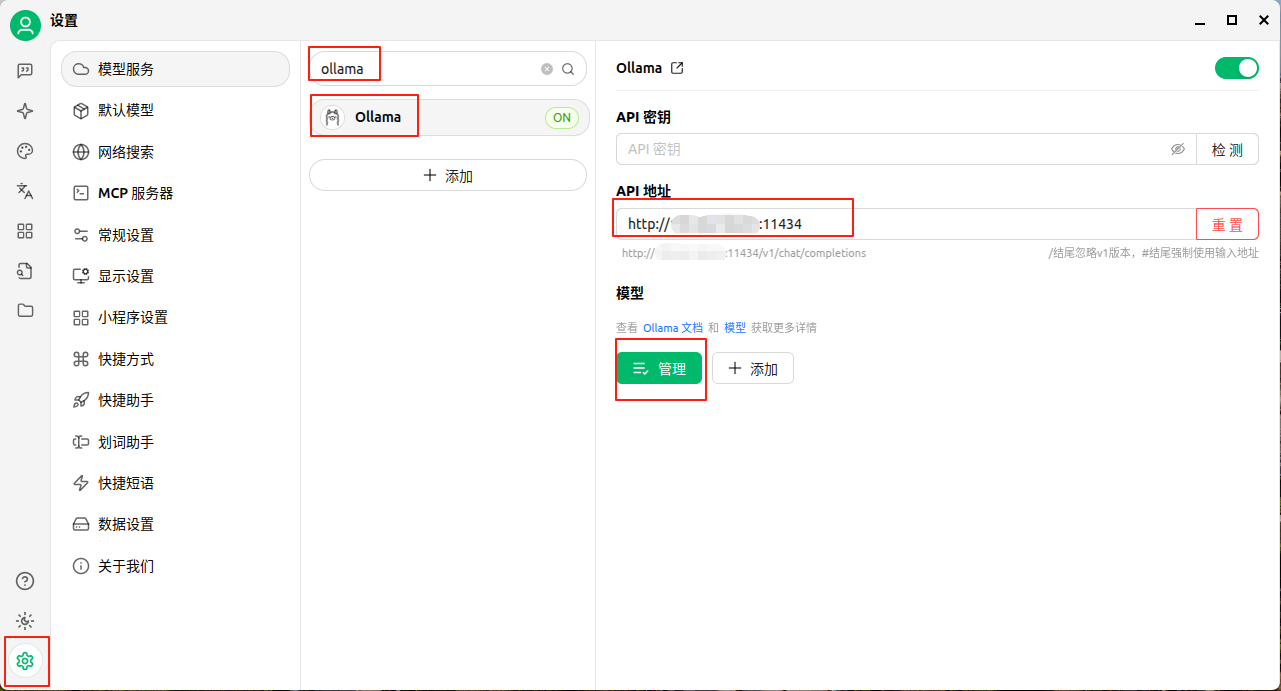Open the sparkle agents icon in sidebar
This screenshot has height=691, width=1281.
coord(26,111)
